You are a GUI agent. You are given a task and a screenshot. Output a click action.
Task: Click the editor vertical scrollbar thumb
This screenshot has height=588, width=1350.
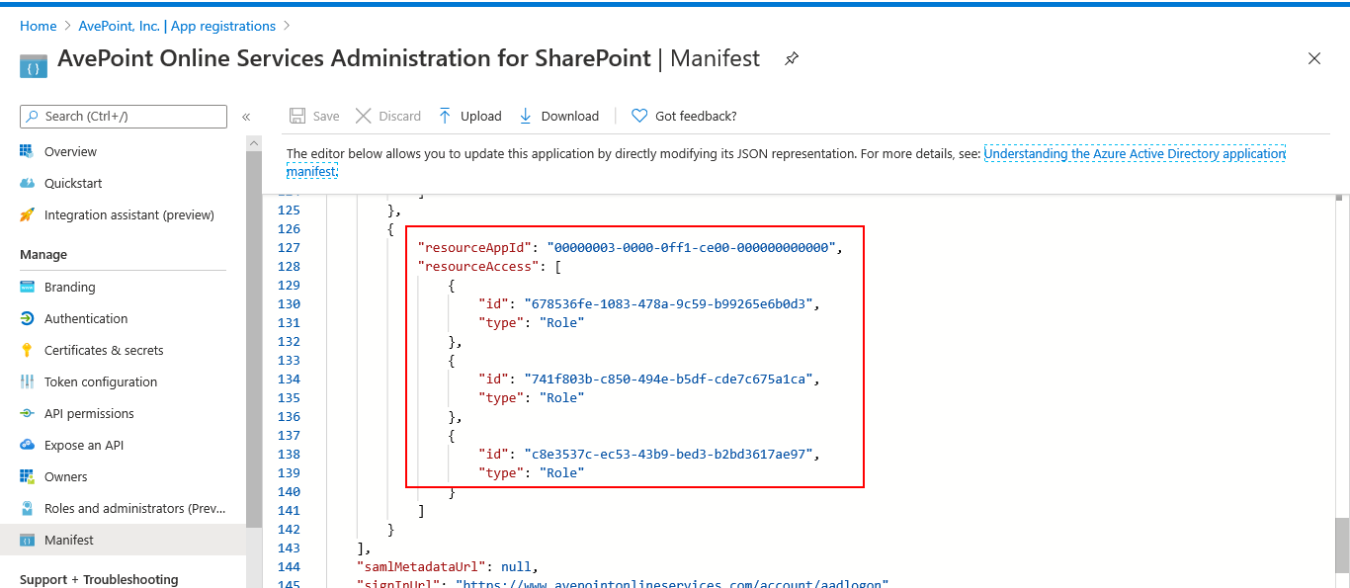click(x=1341, y=545)
